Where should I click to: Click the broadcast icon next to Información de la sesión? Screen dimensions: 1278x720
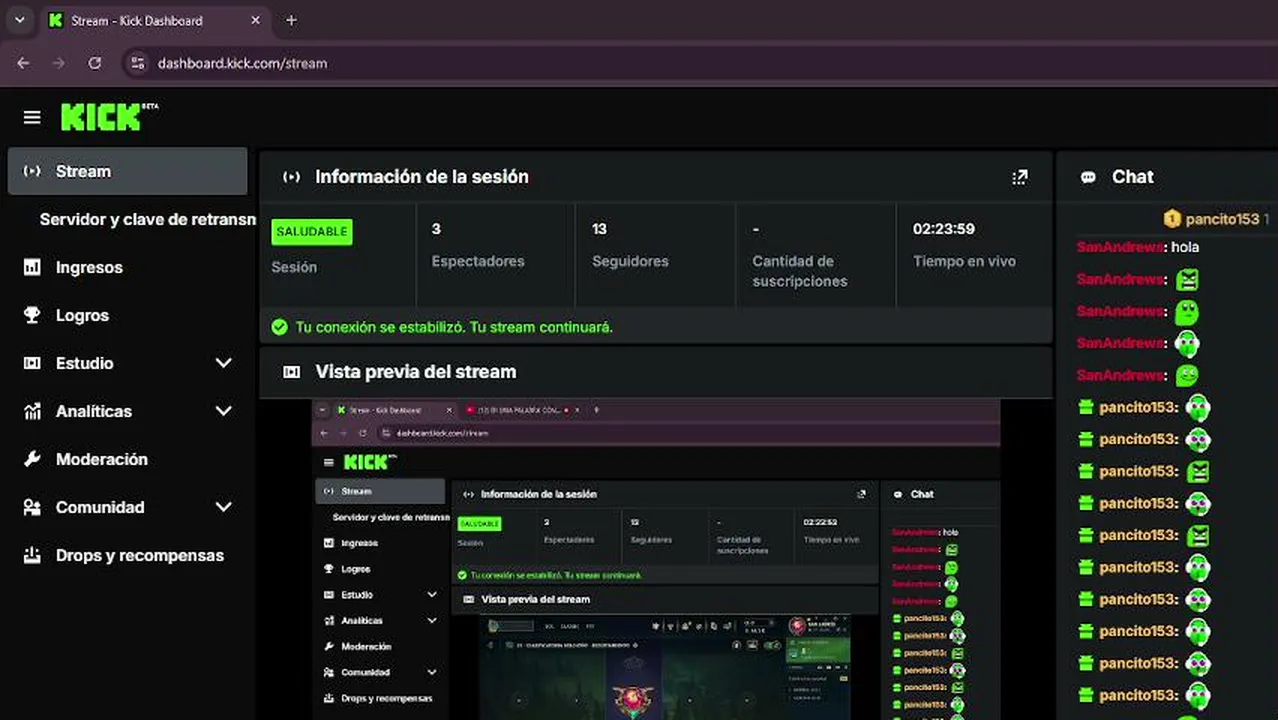(291, 177)
